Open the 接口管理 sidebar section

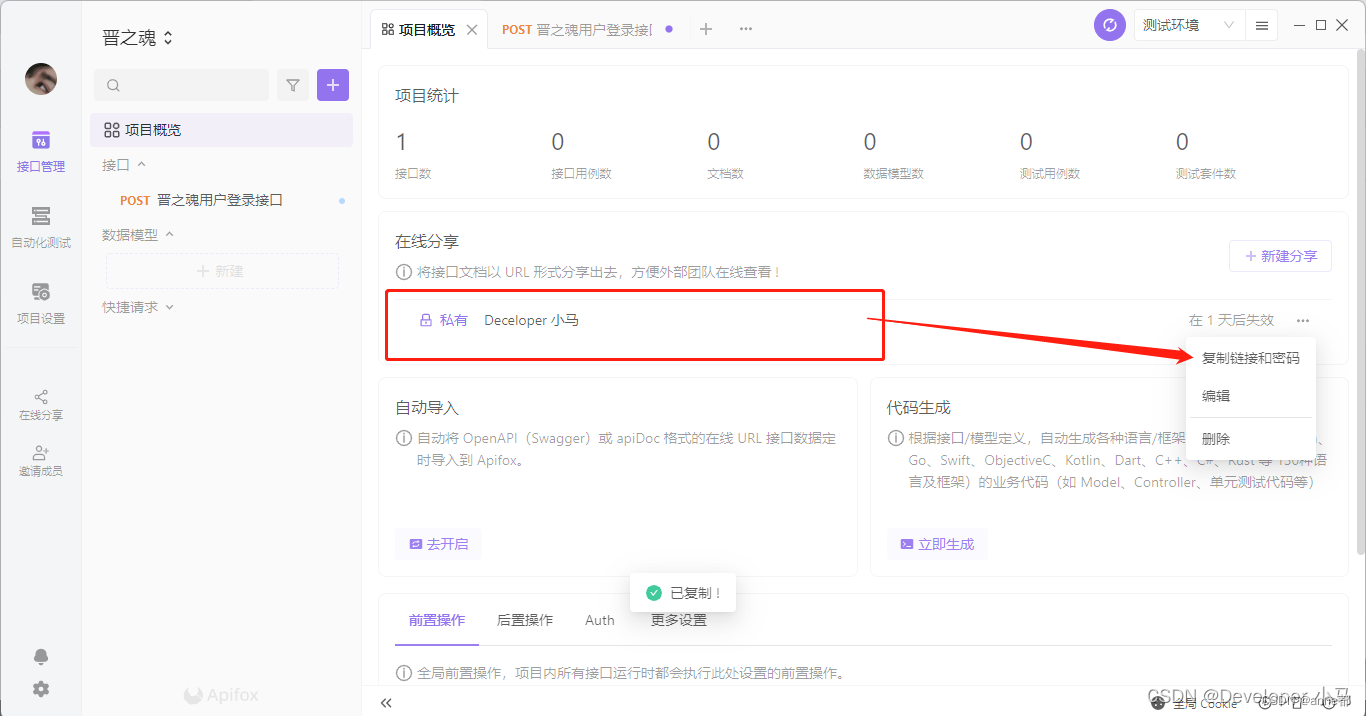point(41,152)
